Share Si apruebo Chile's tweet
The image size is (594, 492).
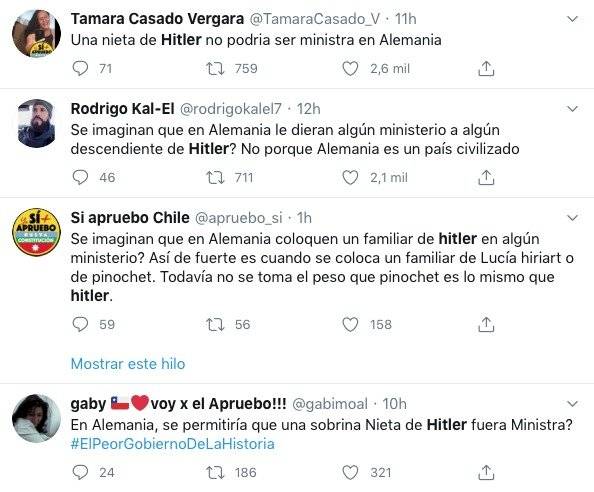click(486, 325)
